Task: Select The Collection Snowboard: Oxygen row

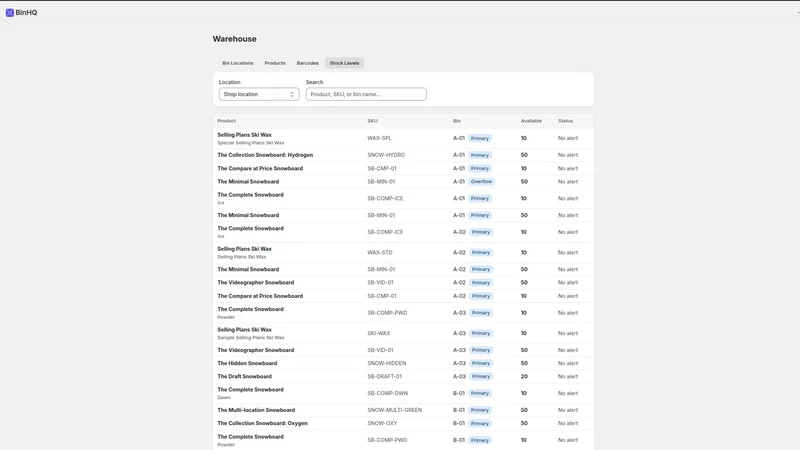Action: click(403, 423)
